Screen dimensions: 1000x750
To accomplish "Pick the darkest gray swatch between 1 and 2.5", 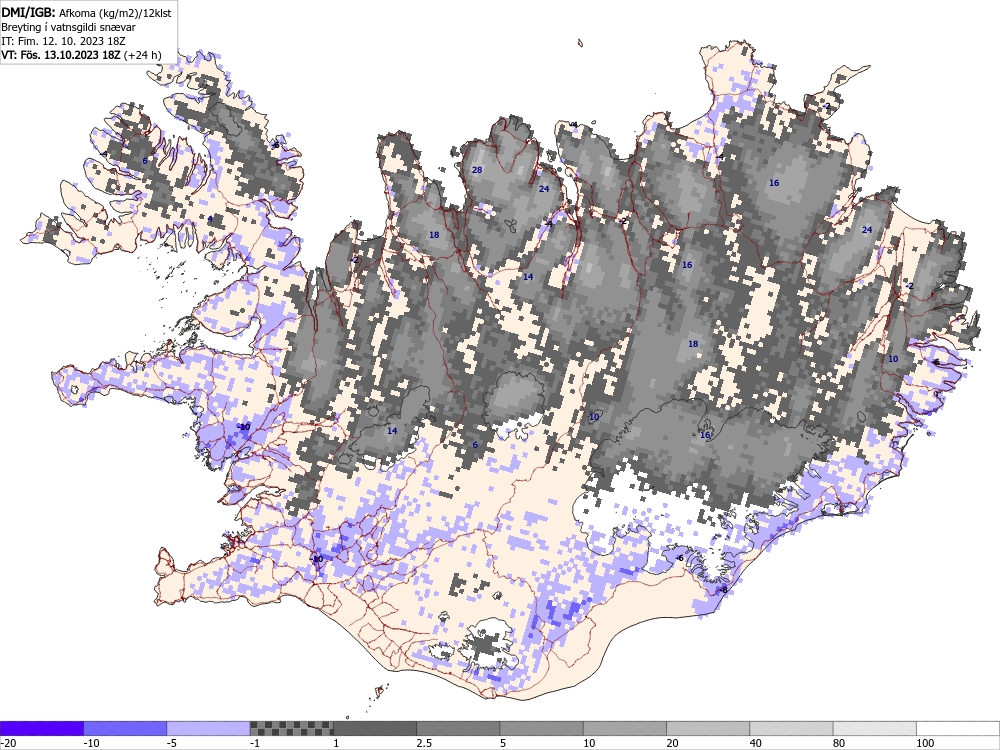I will 375,728.
